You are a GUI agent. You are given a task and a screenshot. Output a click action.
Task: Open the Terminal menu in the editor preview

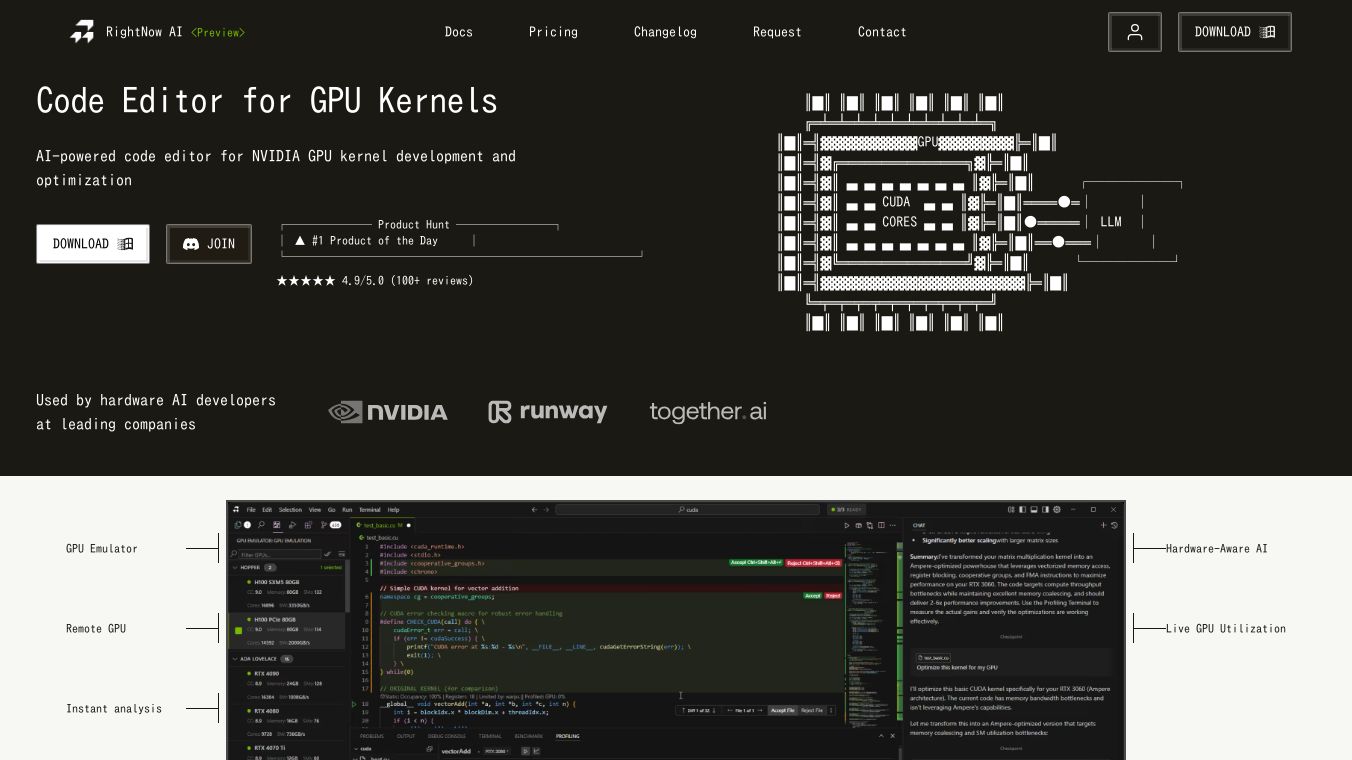[x=370, y=510]
